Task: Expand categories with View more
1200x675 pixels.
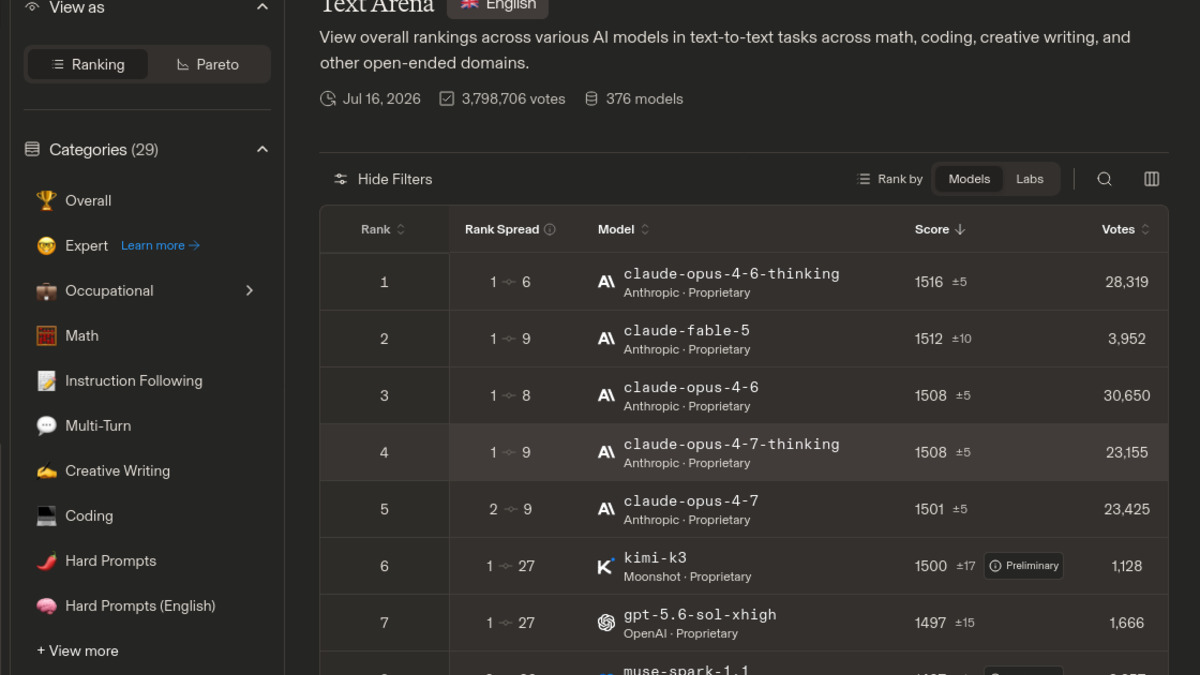Action: tap(78, 650)
